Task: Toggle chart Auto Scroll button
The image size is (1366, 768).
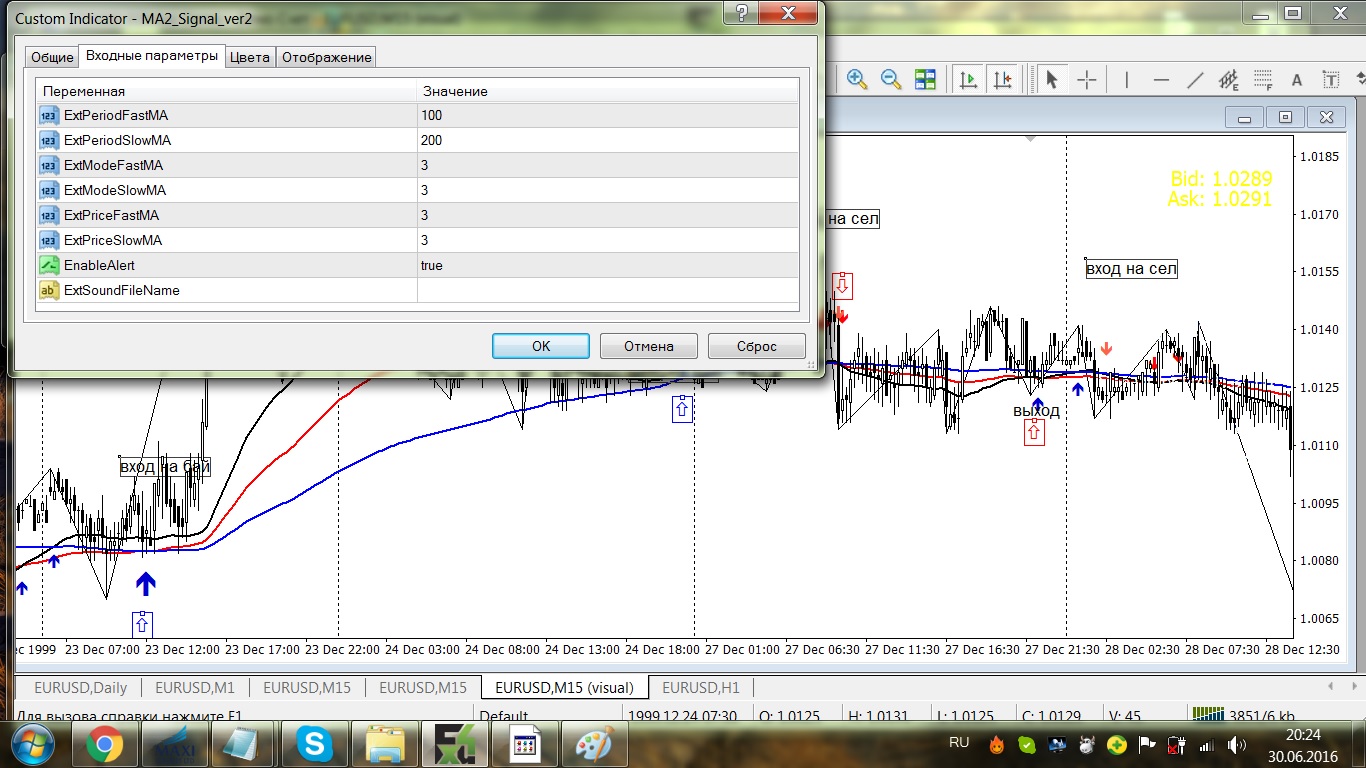Action: click(968, 80)
